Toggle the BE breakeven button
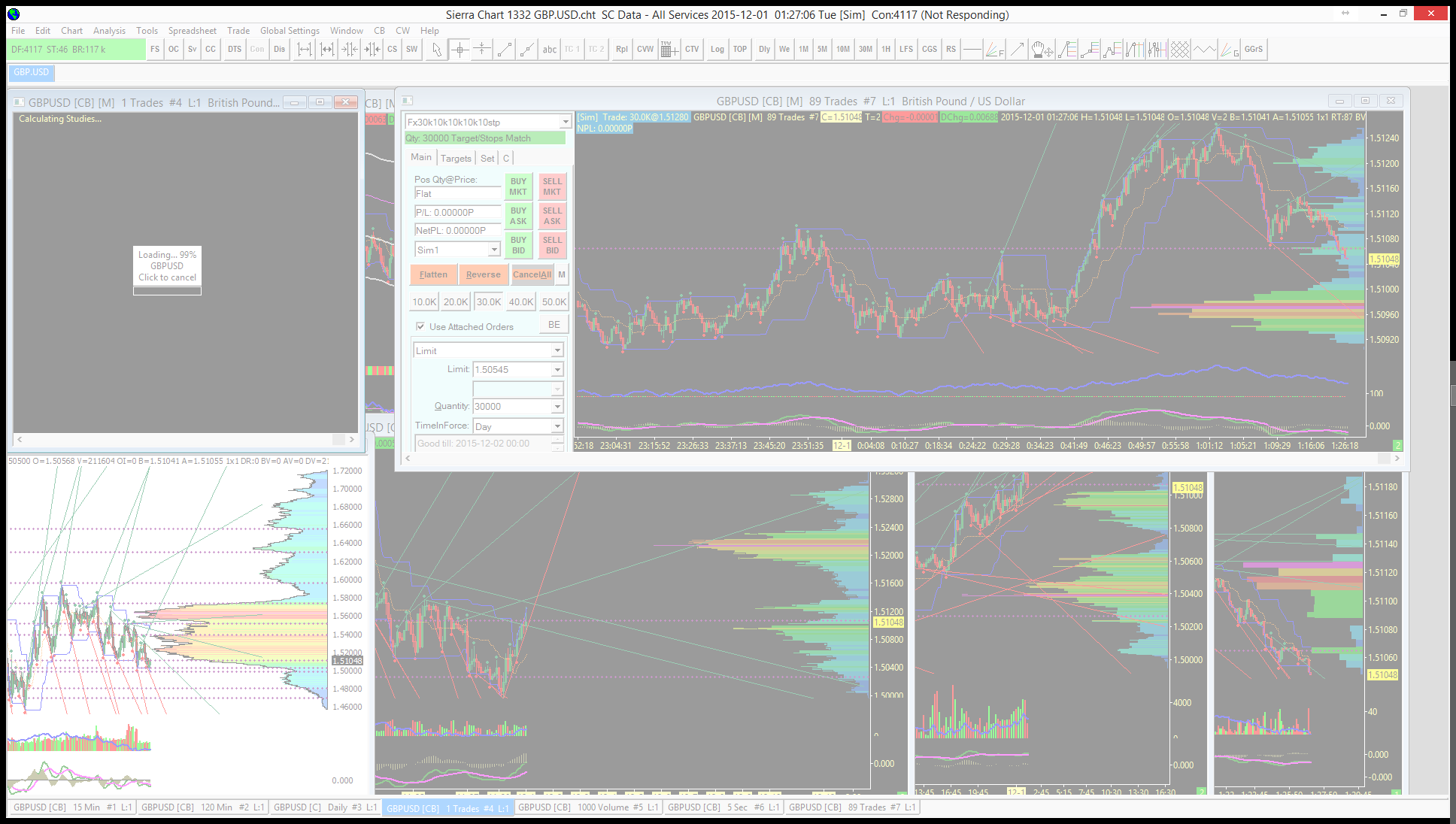This screenshot has width=1456, height=824. pyautogui.click(x=554, y=325)
